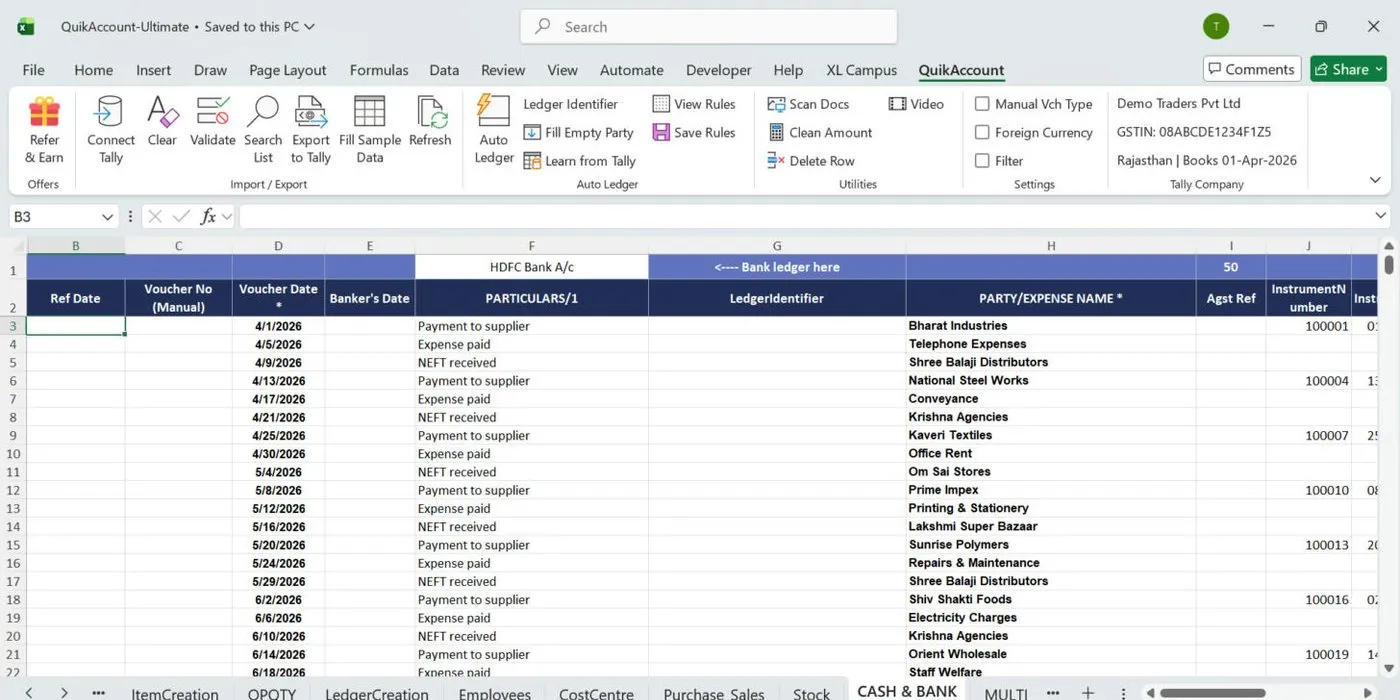The width and height of the screenshot is (1400, 700).
Task: Select the QuikAccount ribbon tab
Action: tap(961, 70)
